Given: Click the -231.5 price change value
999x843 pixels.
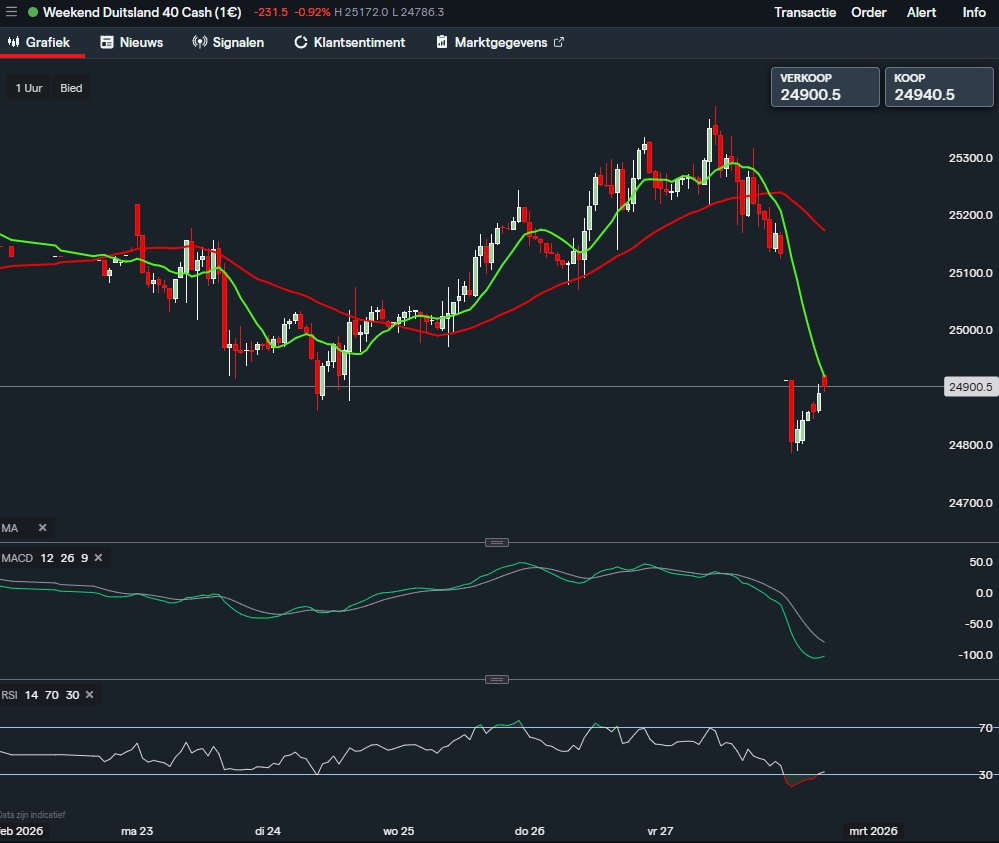Looking at the screenshot, I should (271, 12).
